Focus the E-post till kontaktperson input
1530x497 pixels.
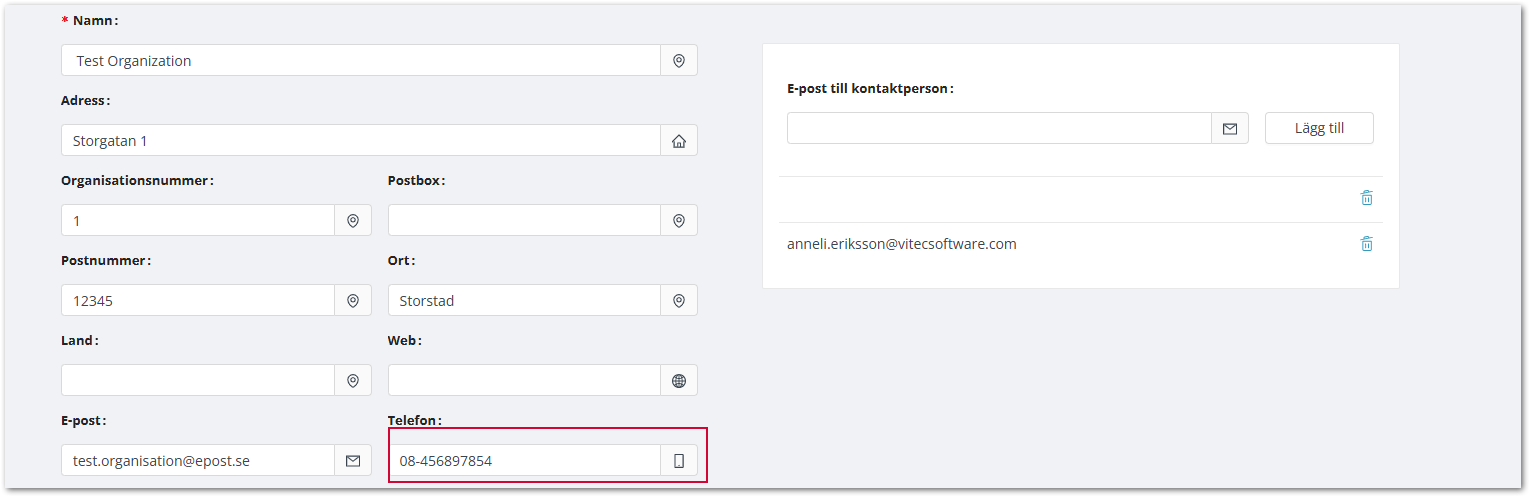click(999, 128)
